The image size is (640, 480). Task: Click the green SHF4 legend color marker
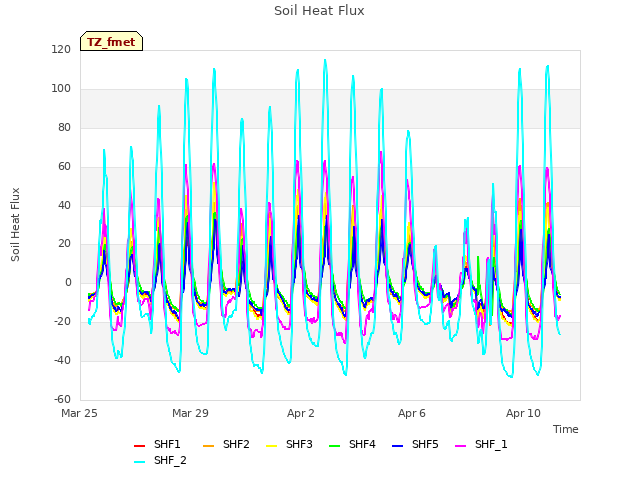334,445
